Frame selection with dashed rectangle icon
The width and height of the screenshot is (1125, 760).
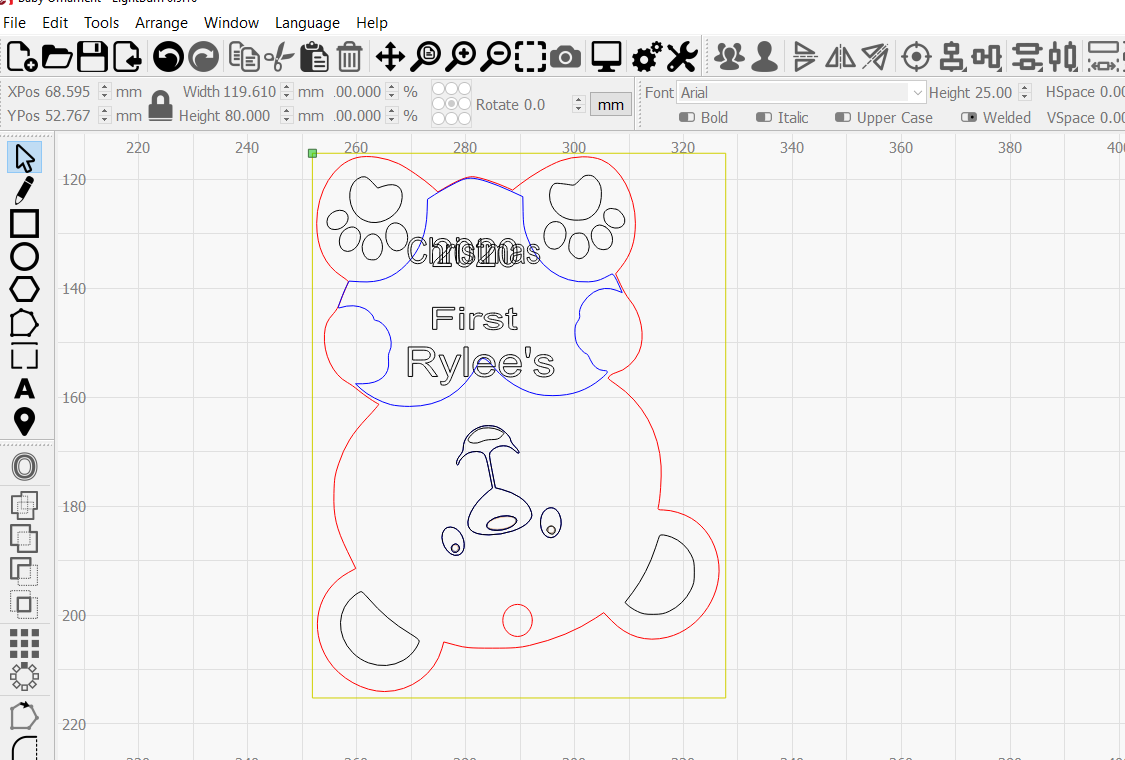[530, 57]
